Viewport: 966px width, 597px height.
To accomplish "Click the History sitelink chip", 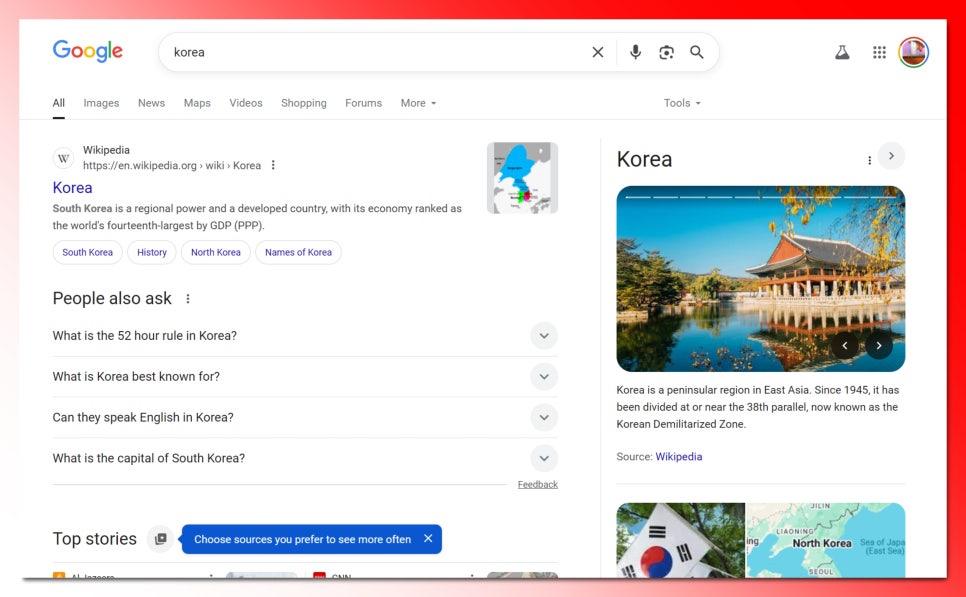I will (152, 253).
